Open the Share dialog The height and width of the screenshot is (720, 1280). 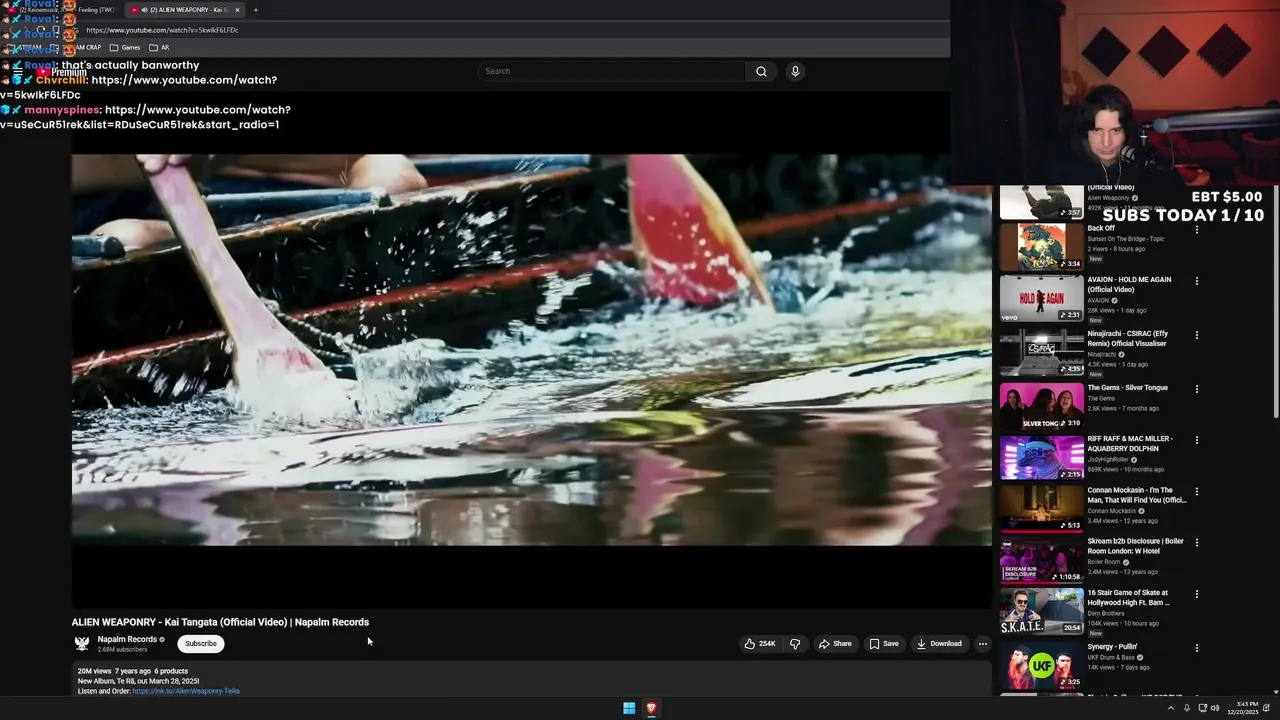tap(835, 644)
